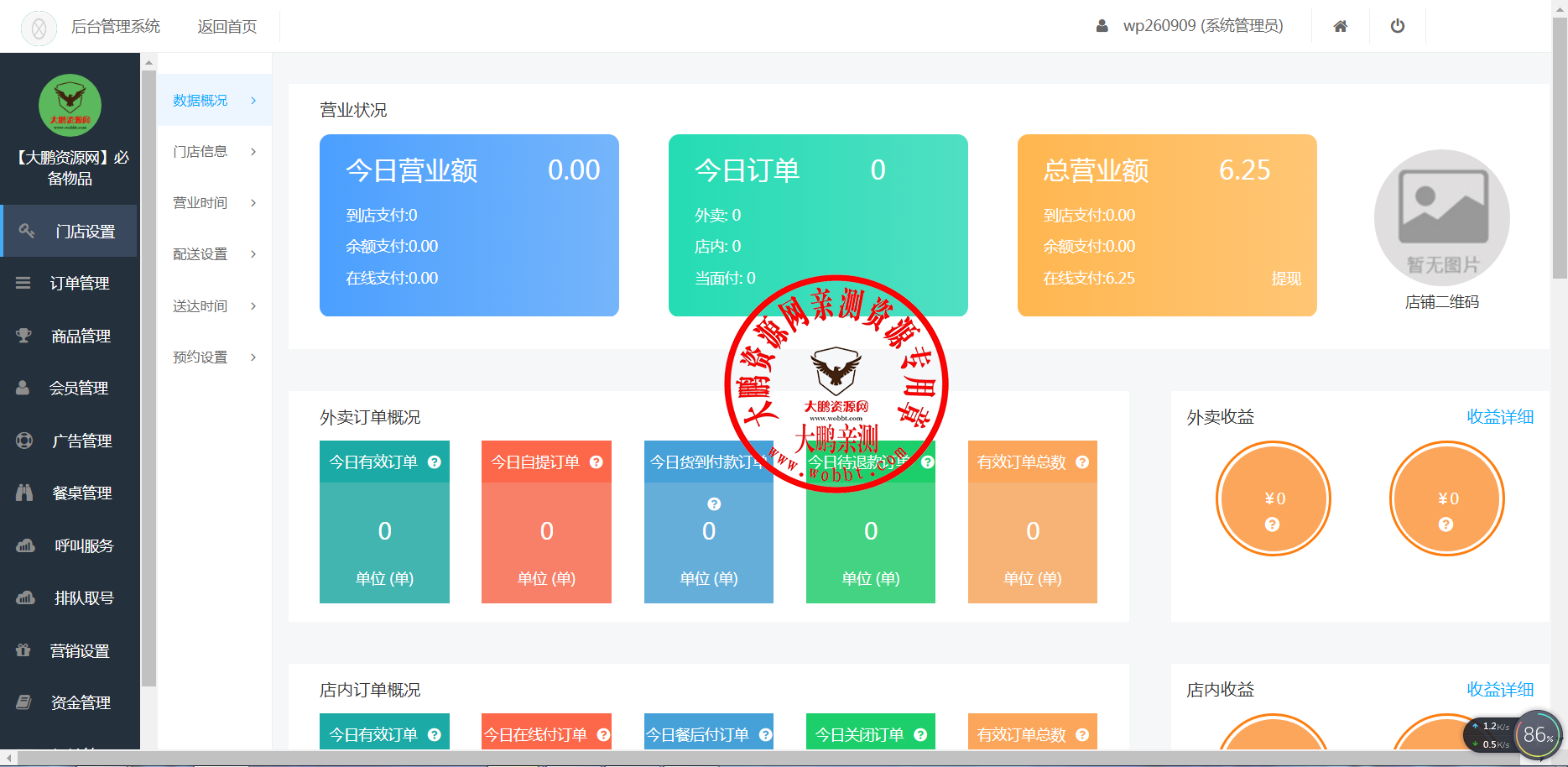1568x767 pixels.
Task: Click the 提现 withdrawal link
Action: click(1287, 278)
